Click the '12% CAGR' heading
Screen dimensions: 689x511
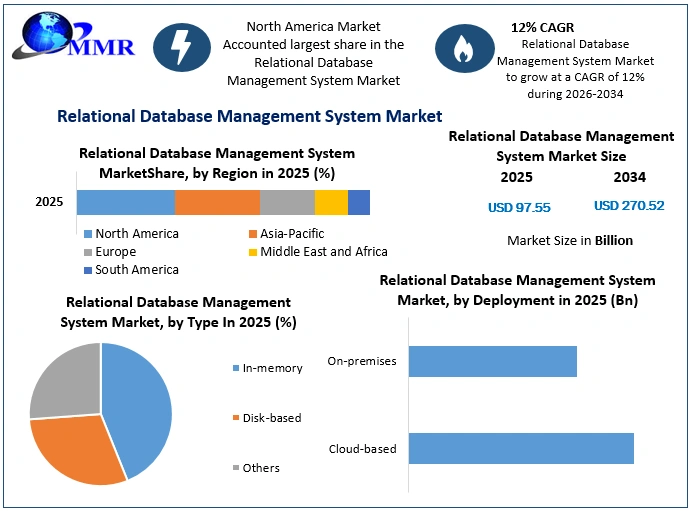click(542, 28)
